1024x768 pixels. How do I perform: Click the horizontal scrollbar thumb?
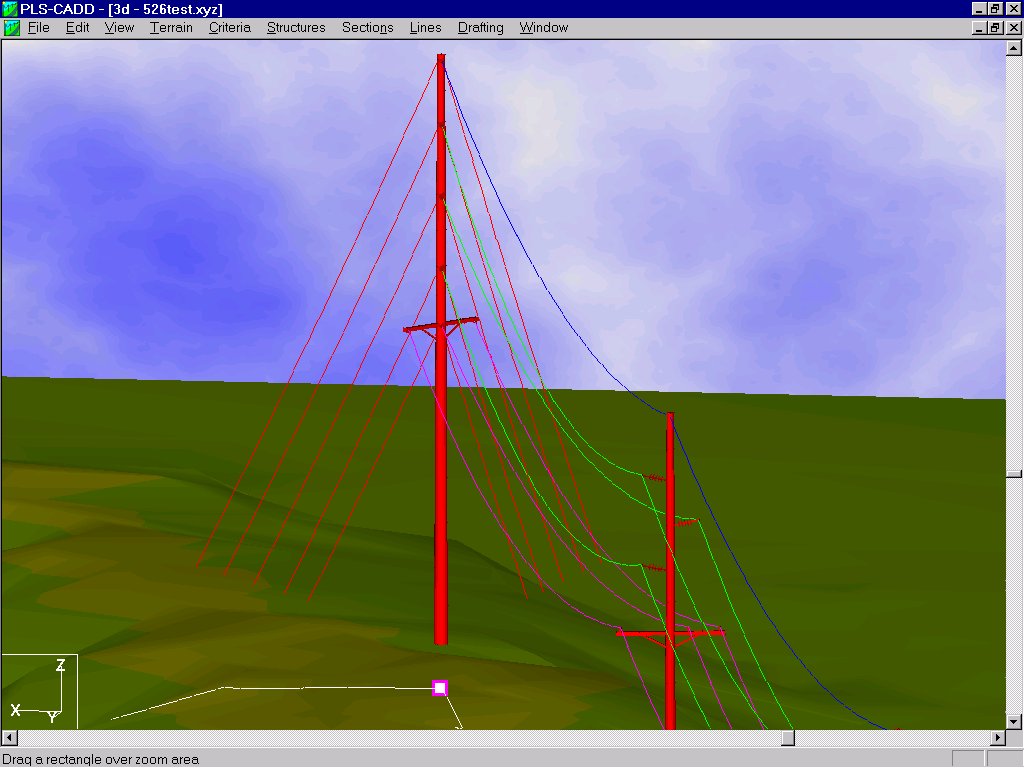coord(788,737)
